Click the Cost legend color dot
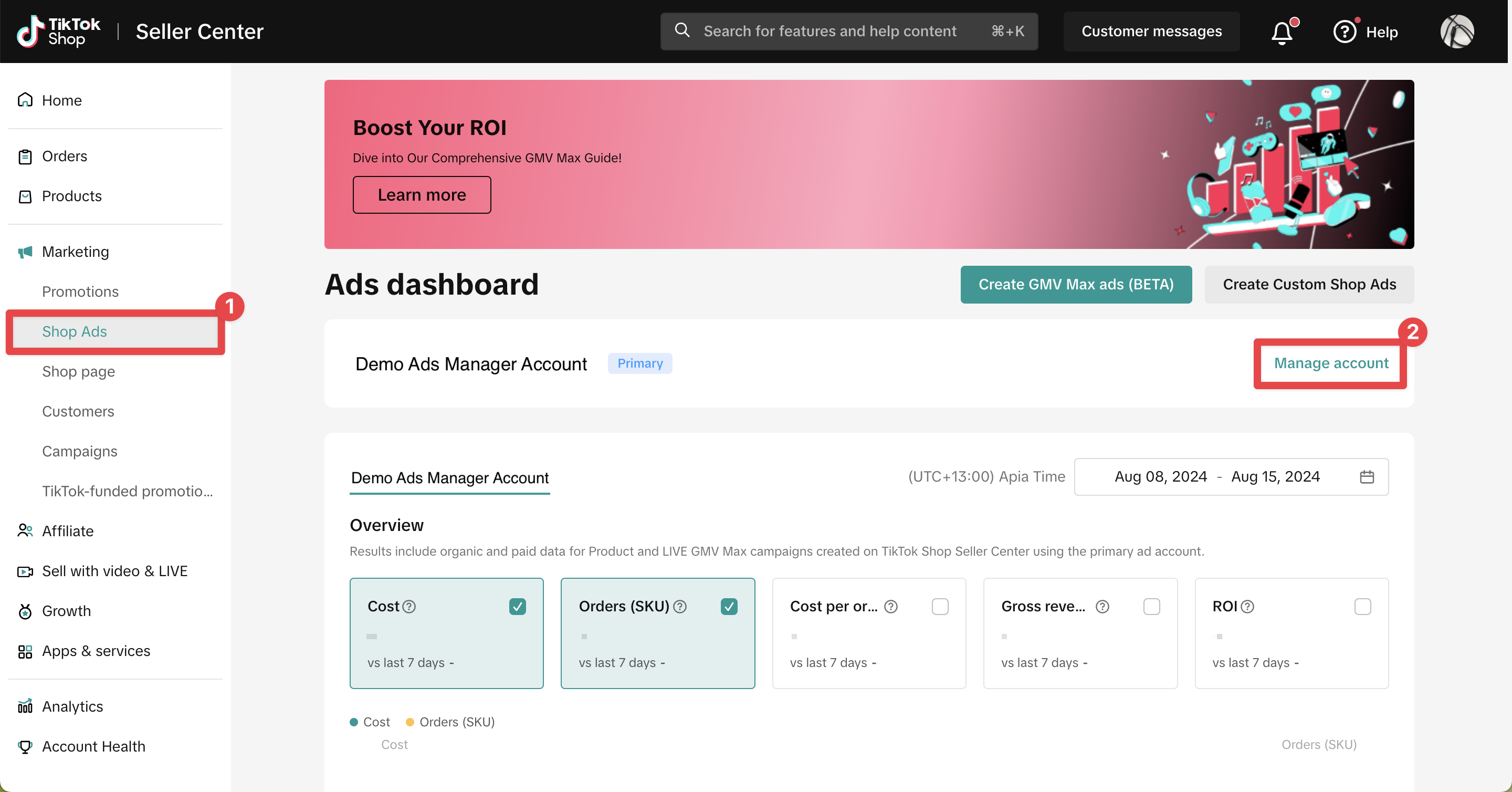Image resolution: width=1512 pixels, height=792 pixels. point(354,722)
